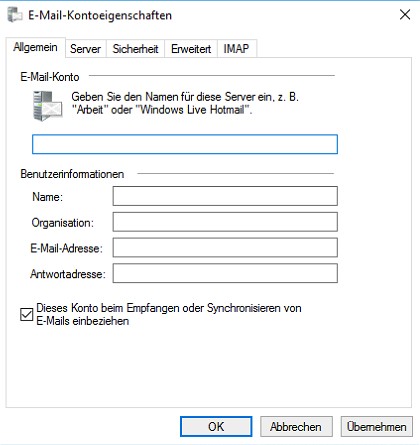Uncheck the include-account-when-synchronizing checkbox

(27, 314)
